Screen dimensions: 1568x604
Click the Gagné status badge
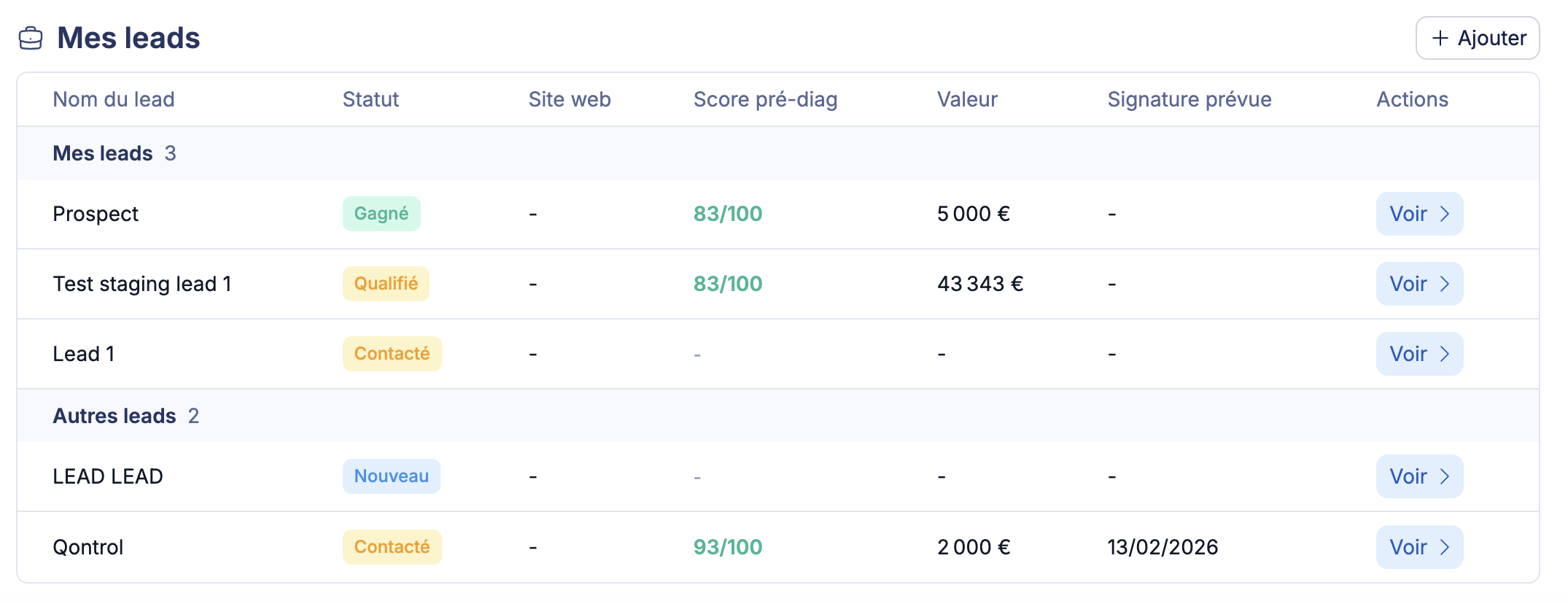pos(381,214)
